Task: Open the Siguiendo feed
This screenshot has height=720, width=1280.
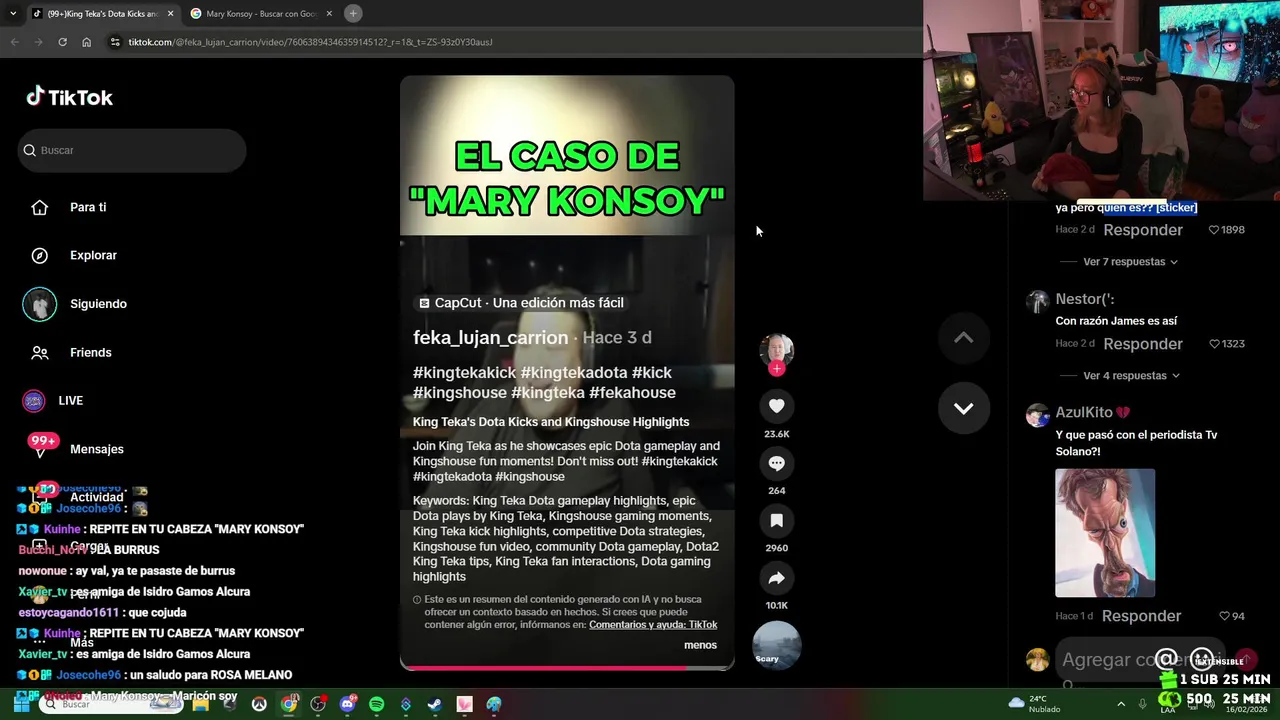Action: coord(98,304)
